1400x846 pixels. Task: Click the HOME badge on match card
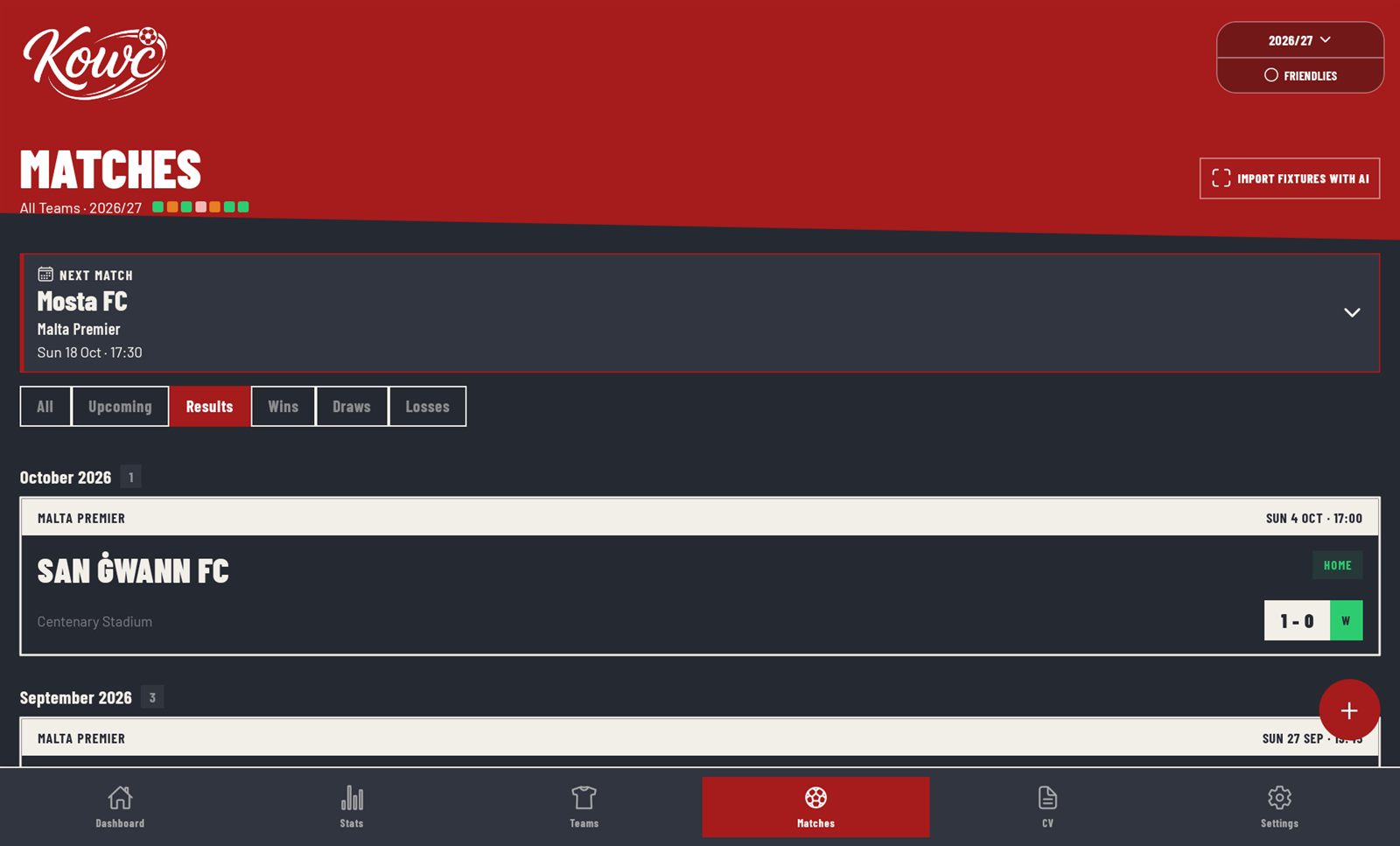point(1337,565)
